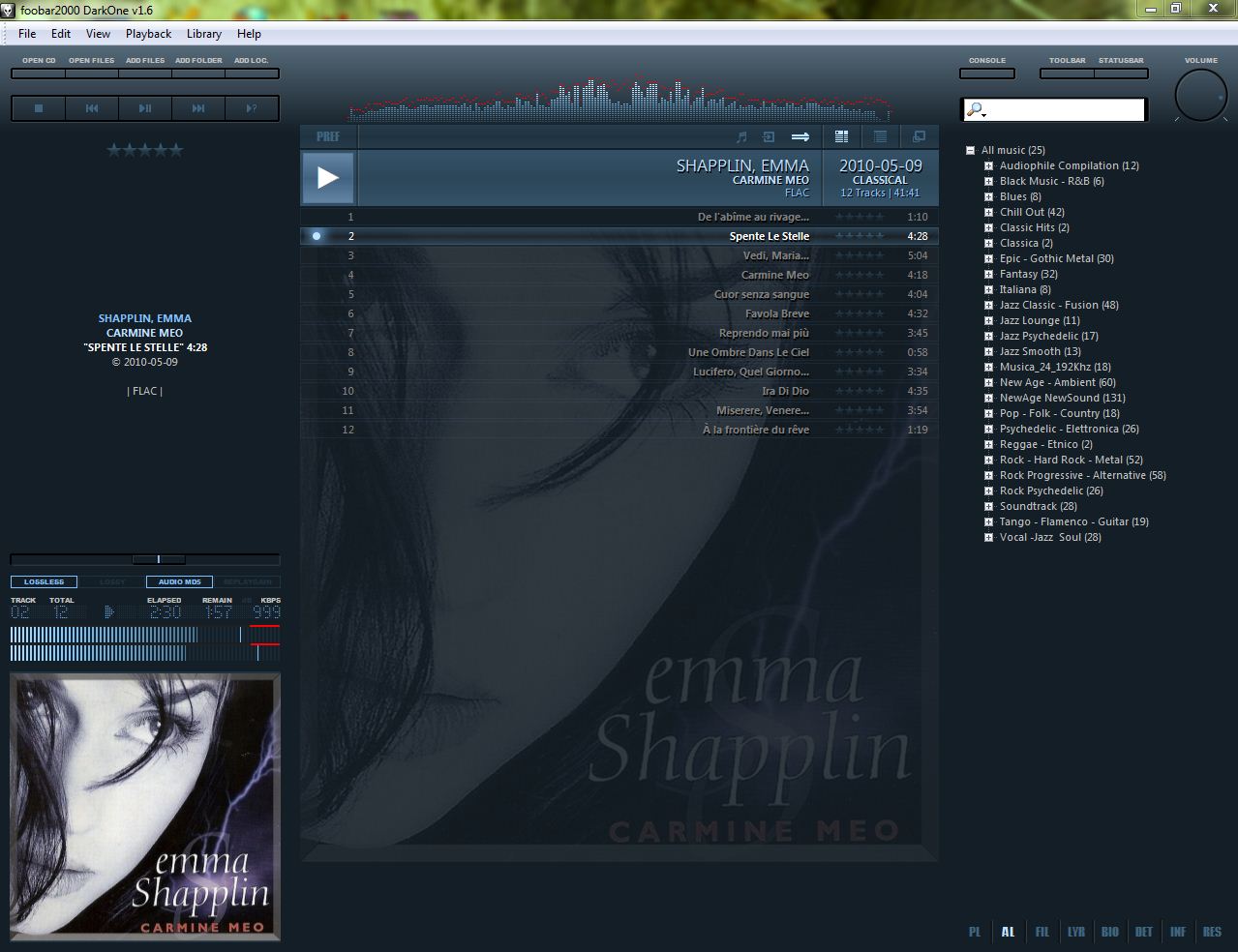1238x952 pixels.
Task: Toggle play/pause in the transport controls
Action: pyautogui.click(x=145, y=108)
